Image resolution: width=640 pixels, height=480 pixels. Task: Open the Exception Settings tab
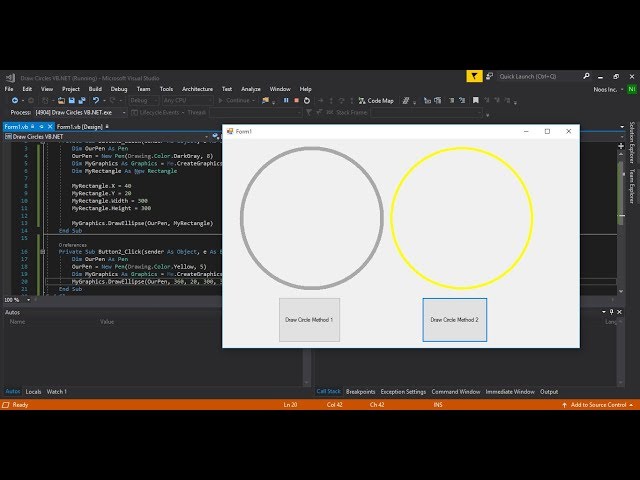403,392
